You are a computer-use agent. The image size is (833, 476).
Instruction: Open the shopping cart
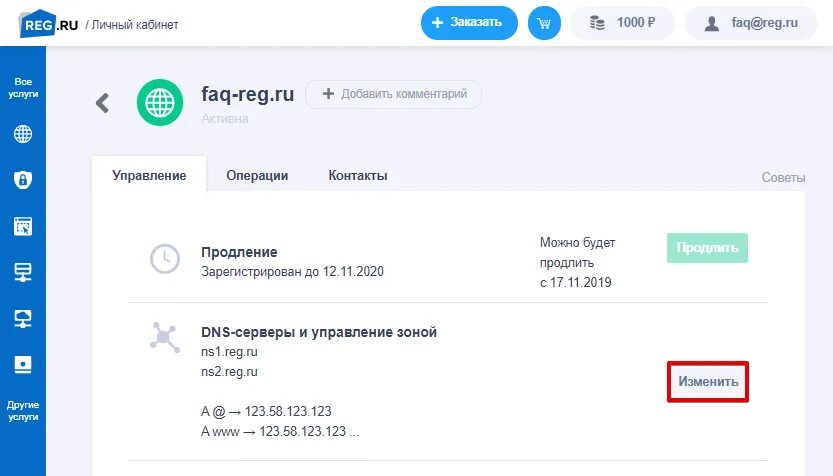click(x=543, y=23)
